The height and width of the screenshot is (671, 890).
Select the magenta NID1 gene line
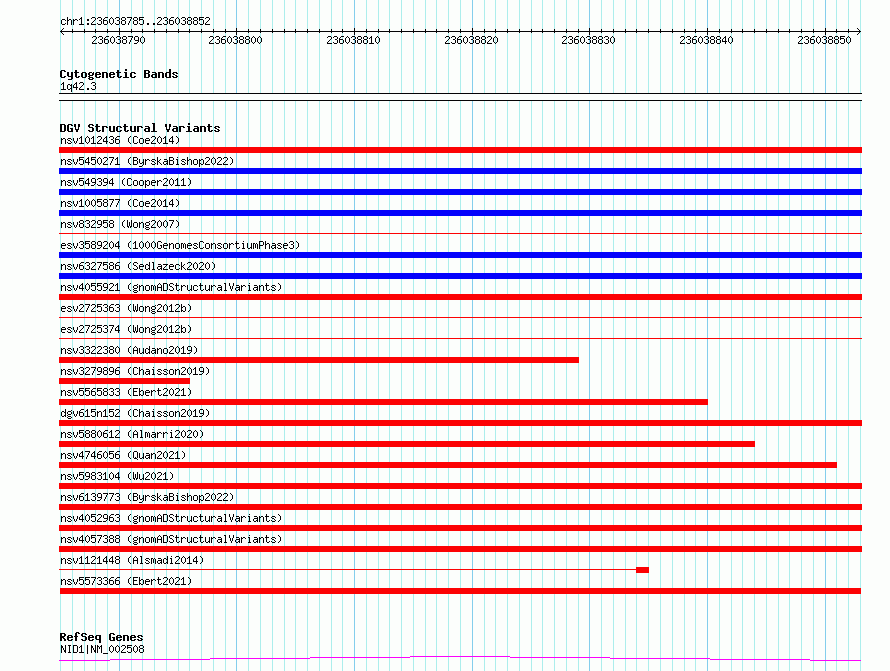(x=460, y=659)
